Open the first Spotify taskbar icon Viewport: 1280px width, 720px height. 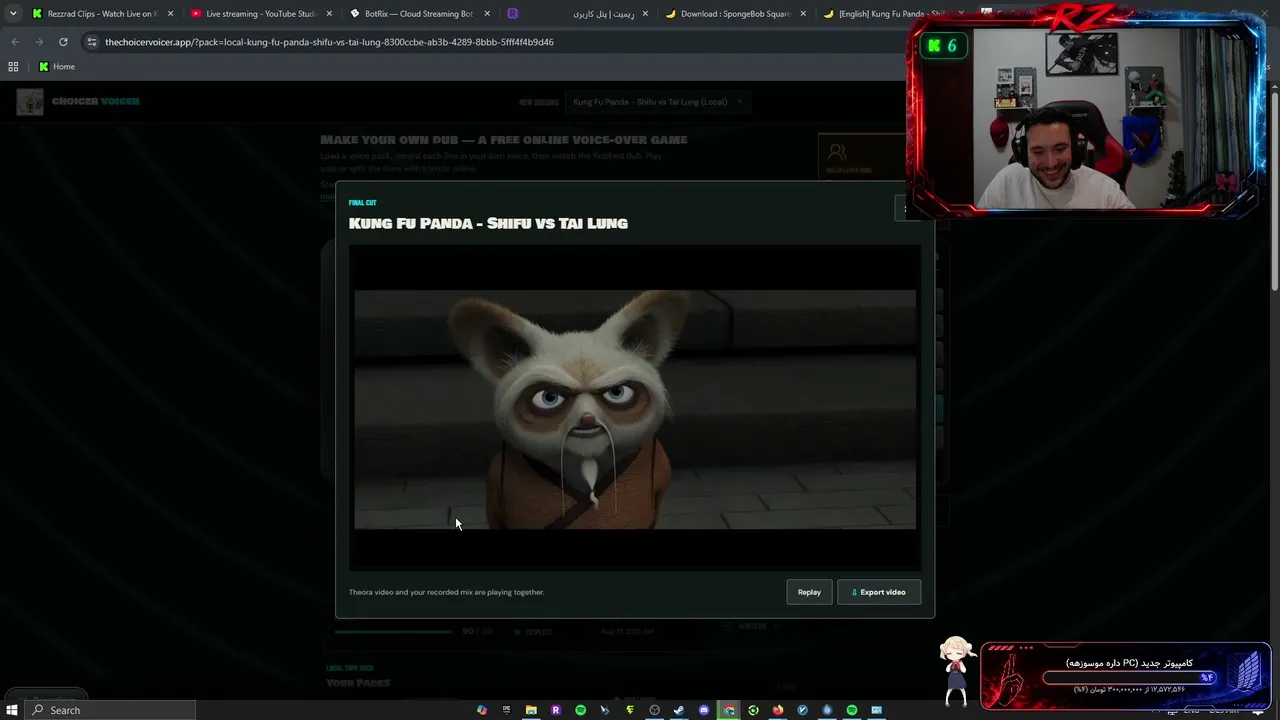581,710
